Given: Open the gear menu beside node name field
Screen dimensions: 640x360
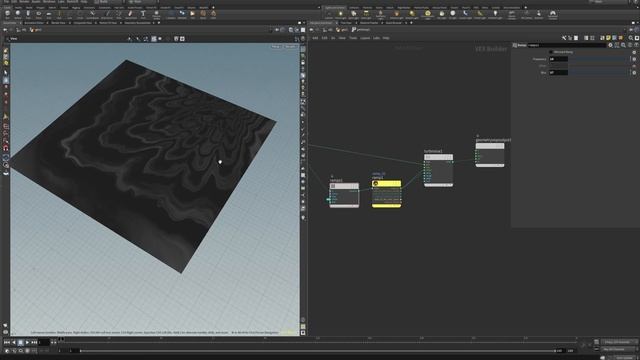Looking at the screenshot, I should (x=610, y=45).
